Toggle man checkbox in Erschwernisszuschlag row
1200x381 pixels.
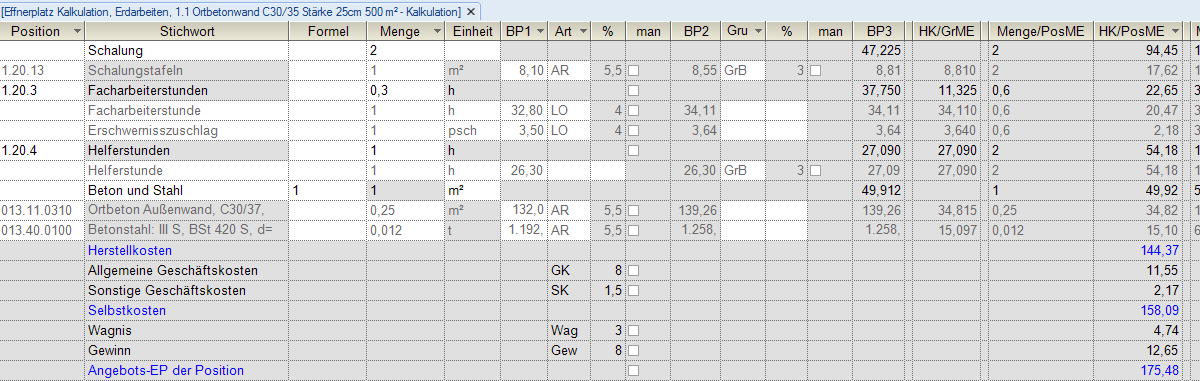click(634, 131)
